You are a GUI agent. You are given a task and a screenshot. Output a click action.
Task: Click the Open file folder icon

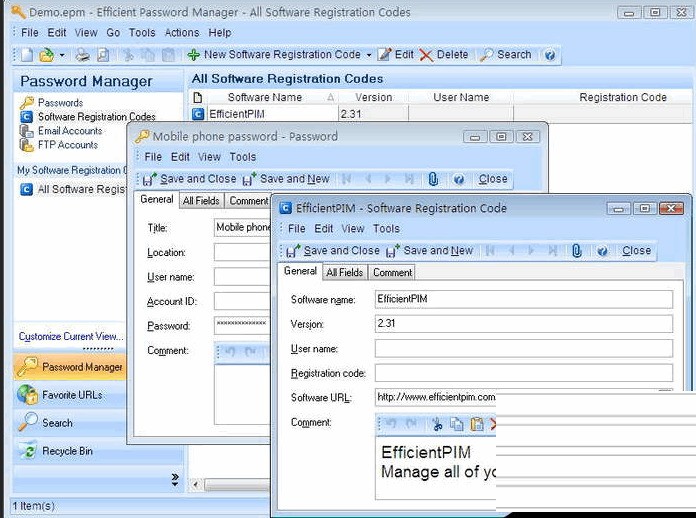click(46, 55)
